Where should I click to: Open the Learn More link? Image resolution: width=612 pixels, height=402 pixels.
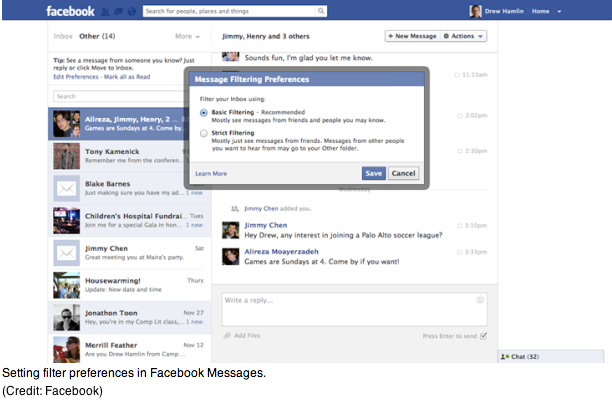click(x=211, y=174)
